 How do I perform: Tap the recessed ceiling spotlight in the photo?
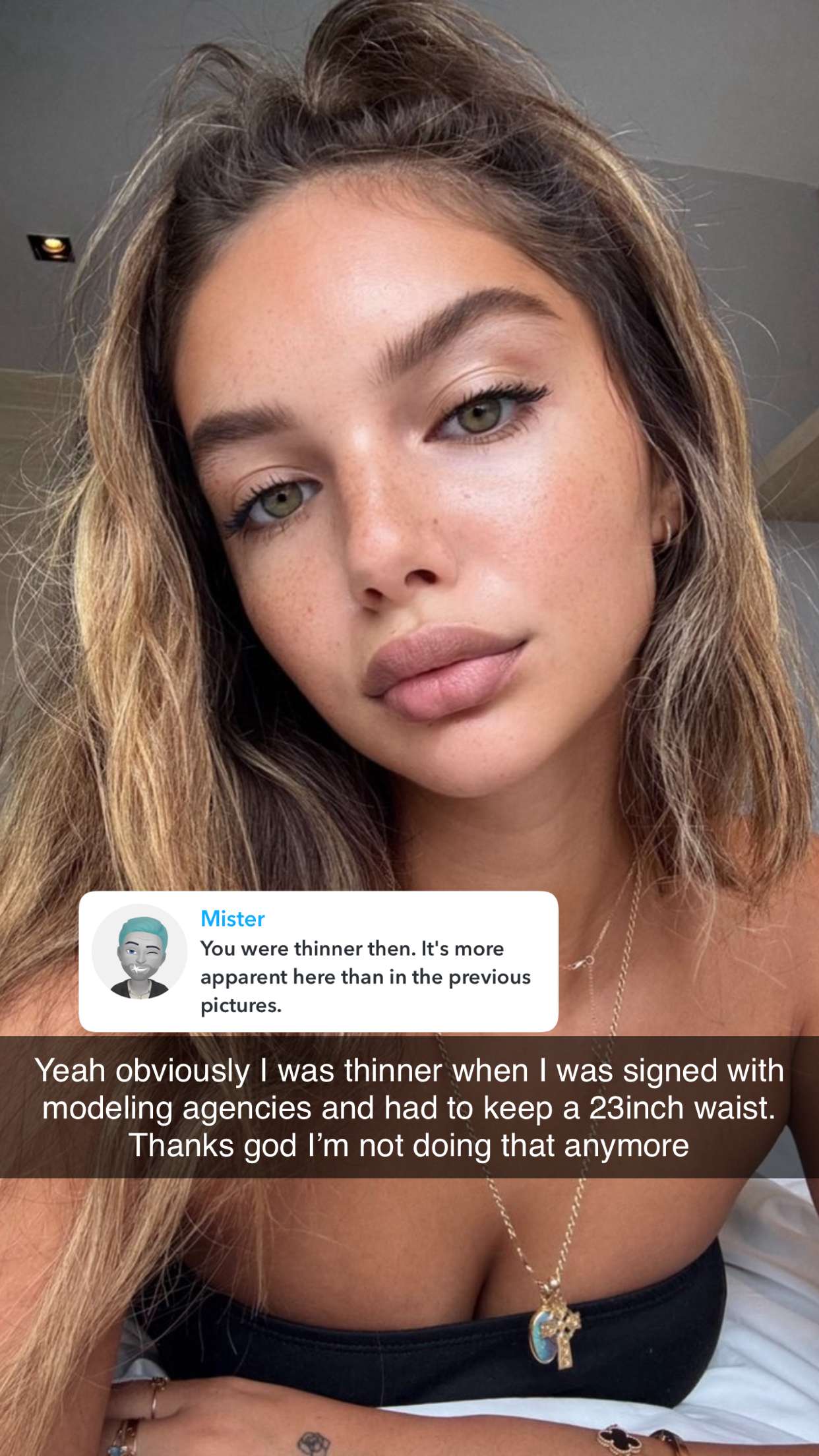click(51, 247)
